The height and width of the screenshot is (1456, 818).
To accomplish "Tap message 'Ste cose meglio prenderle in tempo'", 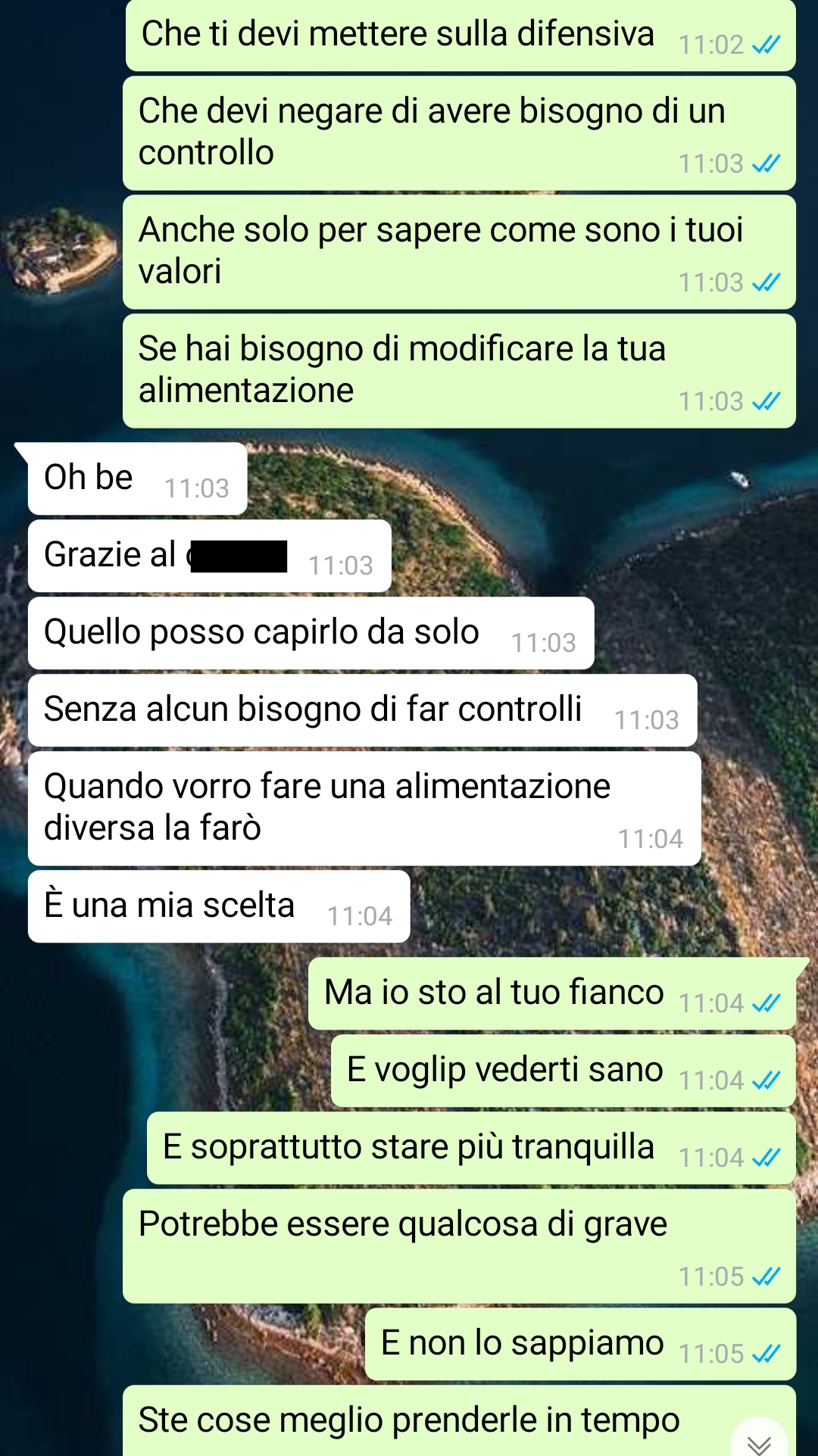I will (x=459, y=1421).
